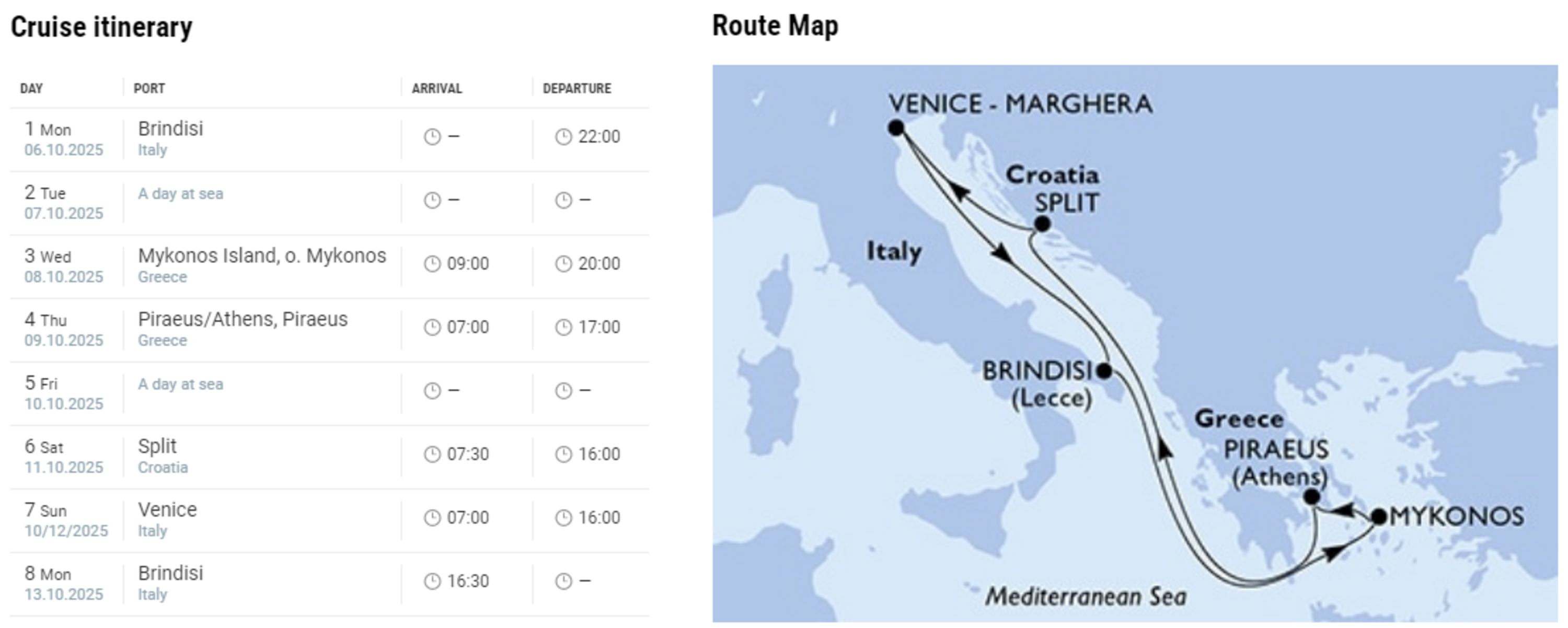This screenshot has width=1568, height=628.
Task: Click the Brindisi (Lecce) port dot on map
Action: (1103, 370)
